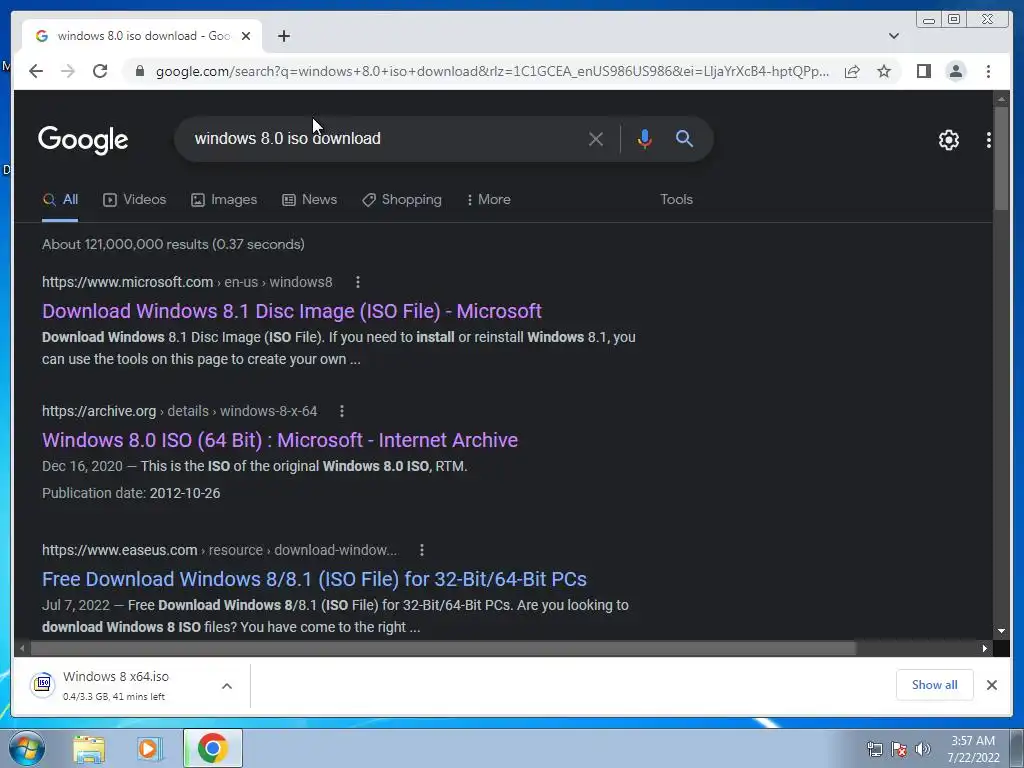Click 'About 121,000,000 results' text
Viewport: 1024px width, 768px height.
point(173,244)
